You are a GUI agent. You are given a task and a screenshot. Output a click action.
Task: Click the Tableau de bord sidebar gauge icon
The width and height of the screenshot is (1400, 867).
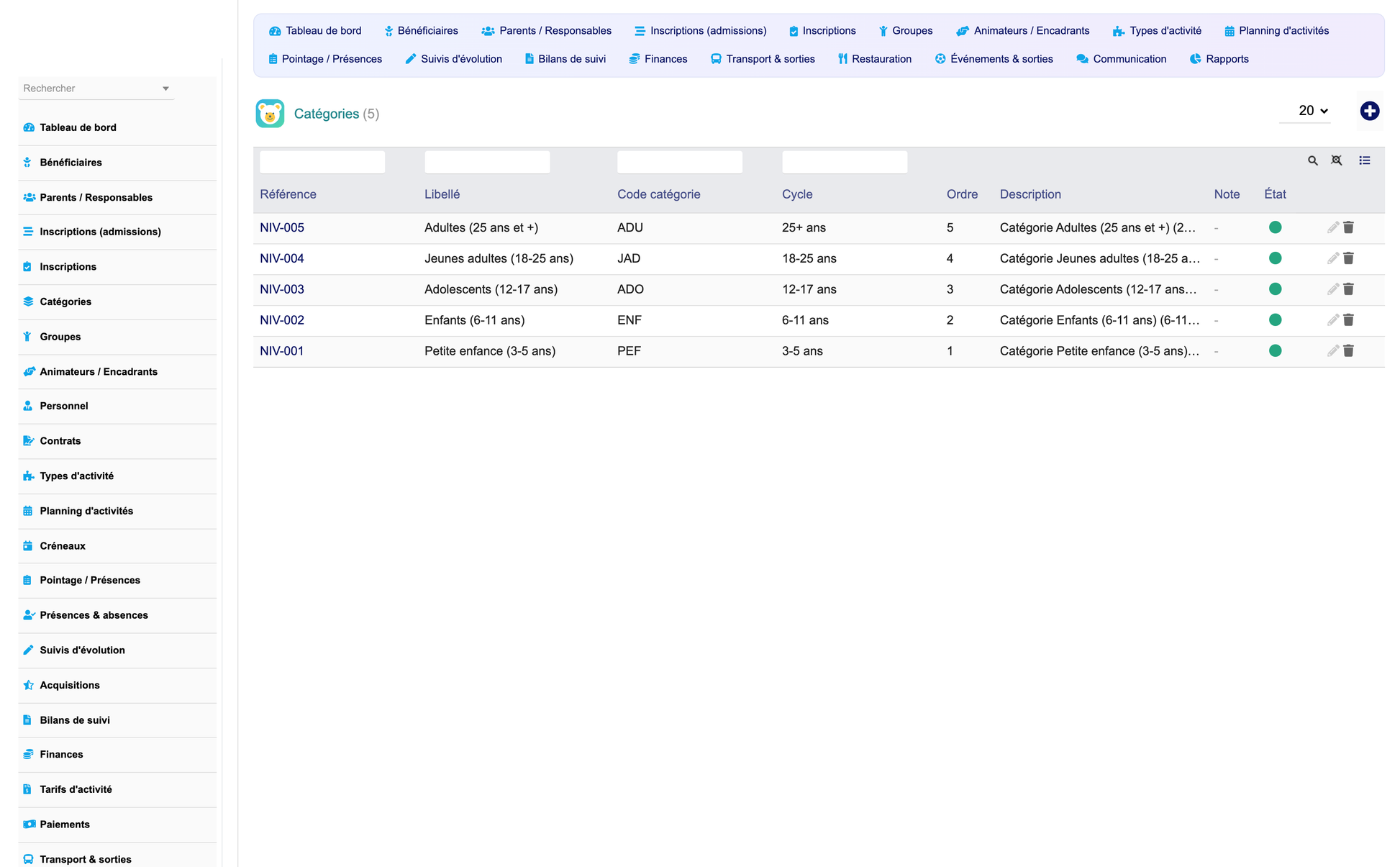29,127
